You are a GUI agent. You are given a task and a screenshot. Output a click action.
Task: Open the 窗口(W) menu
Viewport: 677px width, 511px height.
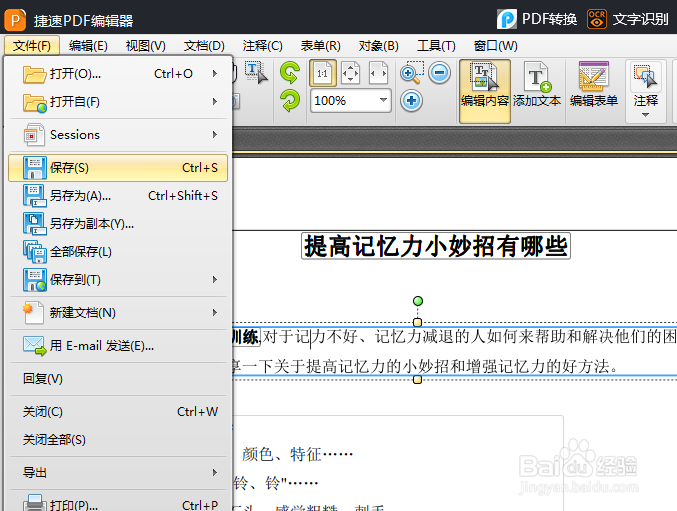pyautogui.click(x=495, y=45)
